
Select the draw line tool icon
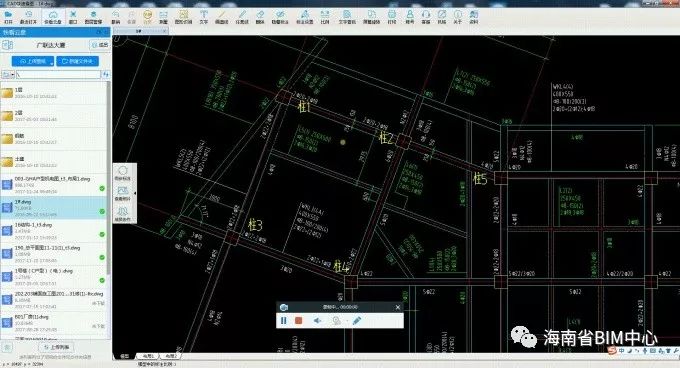click(221, 17)
